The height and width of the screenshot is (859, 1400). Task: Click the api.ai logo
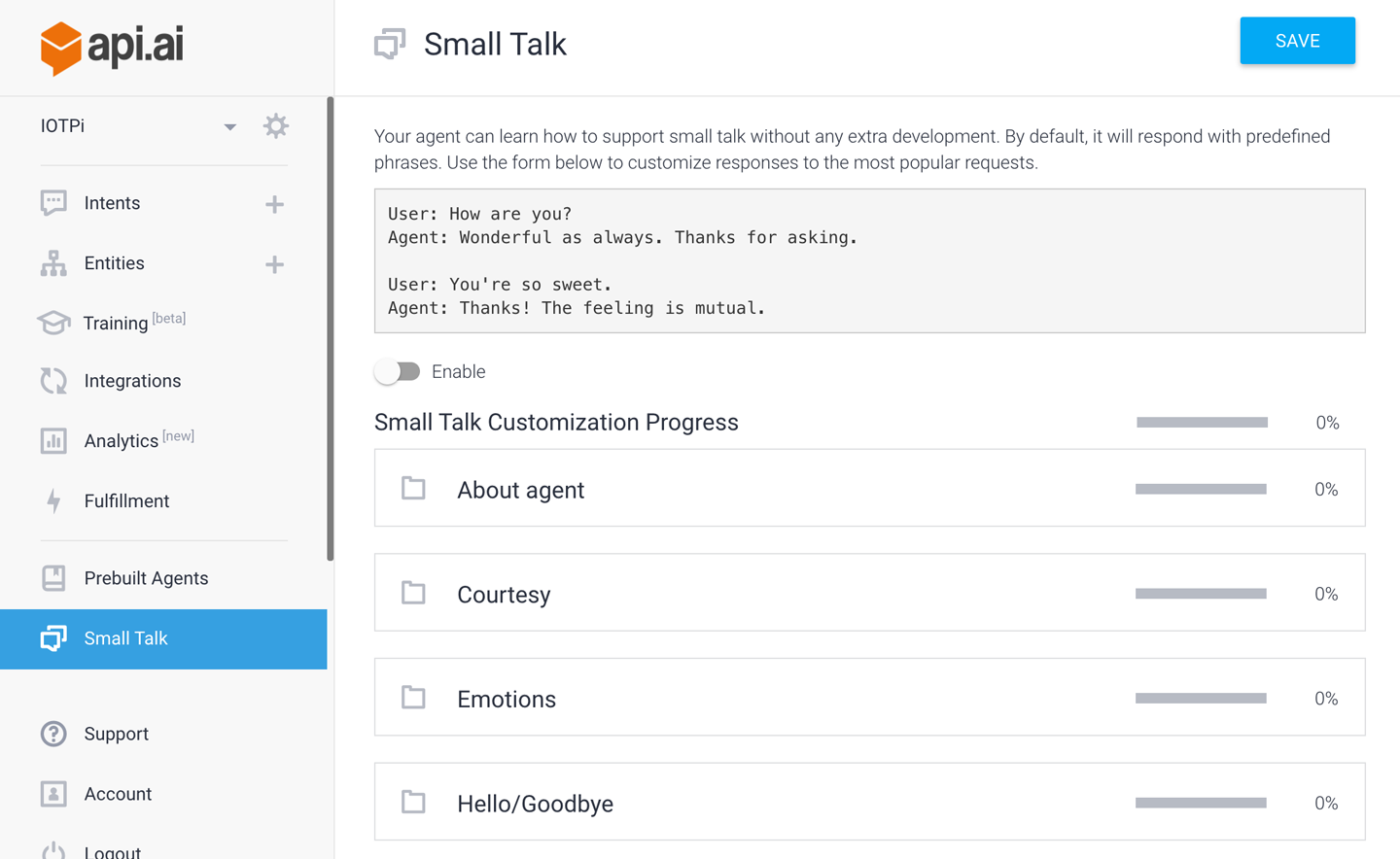click(x=112, y=47)
